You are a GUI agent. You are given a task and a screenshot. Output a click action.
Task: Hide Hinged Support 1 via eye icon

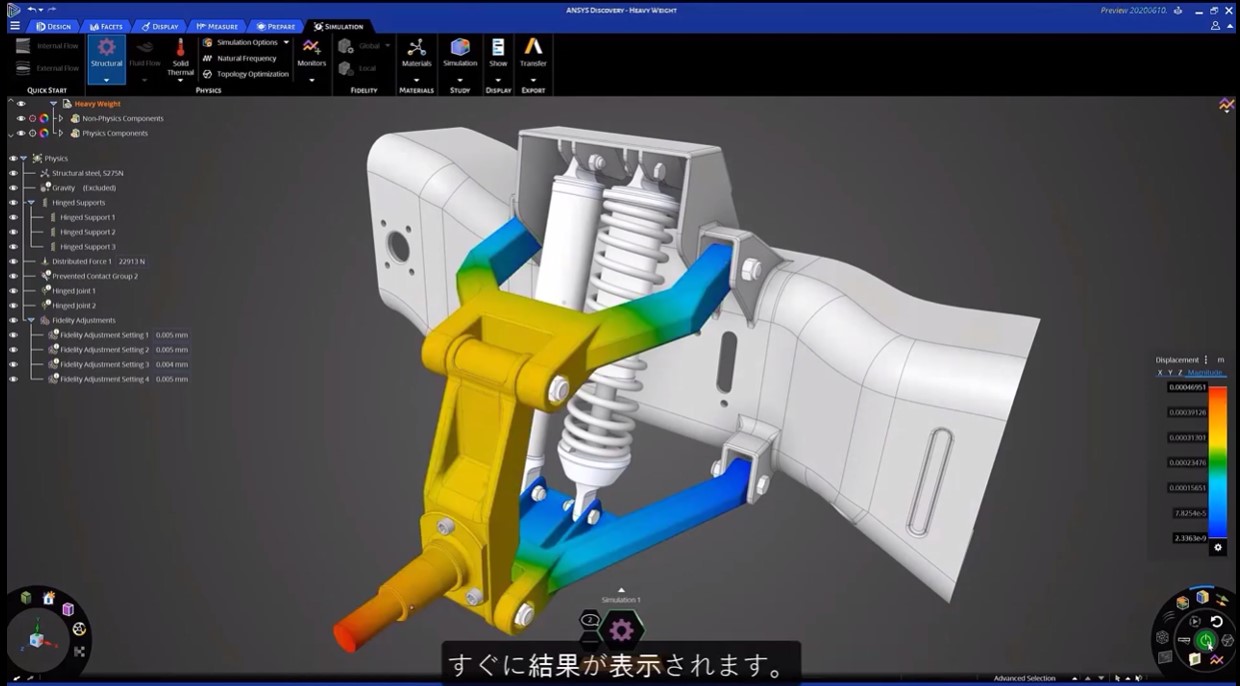coord(13,217)
